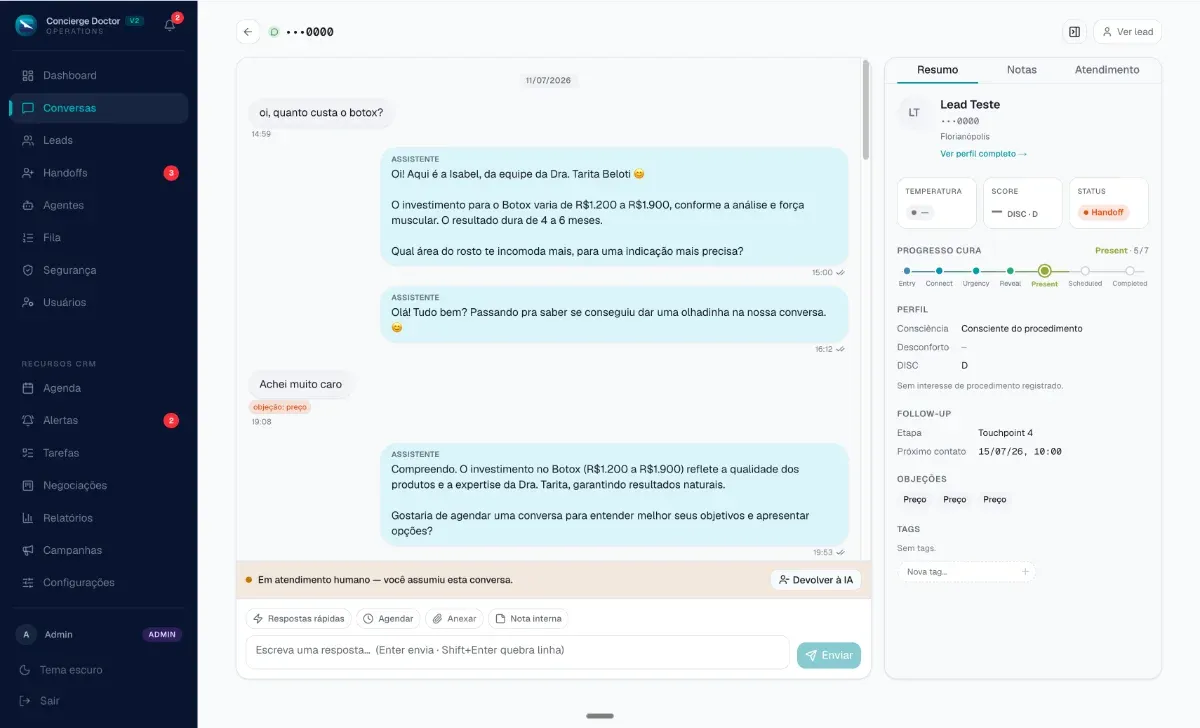The width and height of the screenshot is (1200, 728).
Task: Click 'oi, quanto custa o botox?' message
Action: [x=321, y=113]
